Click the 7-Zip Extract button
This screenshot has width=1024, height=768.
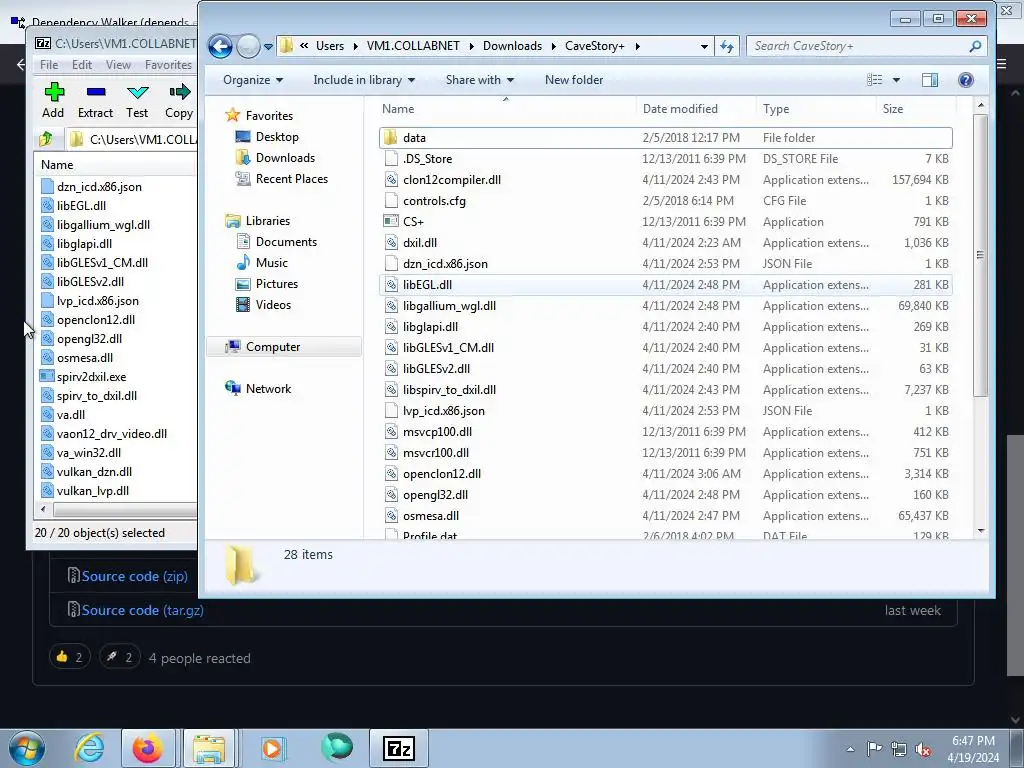[95, 100]
